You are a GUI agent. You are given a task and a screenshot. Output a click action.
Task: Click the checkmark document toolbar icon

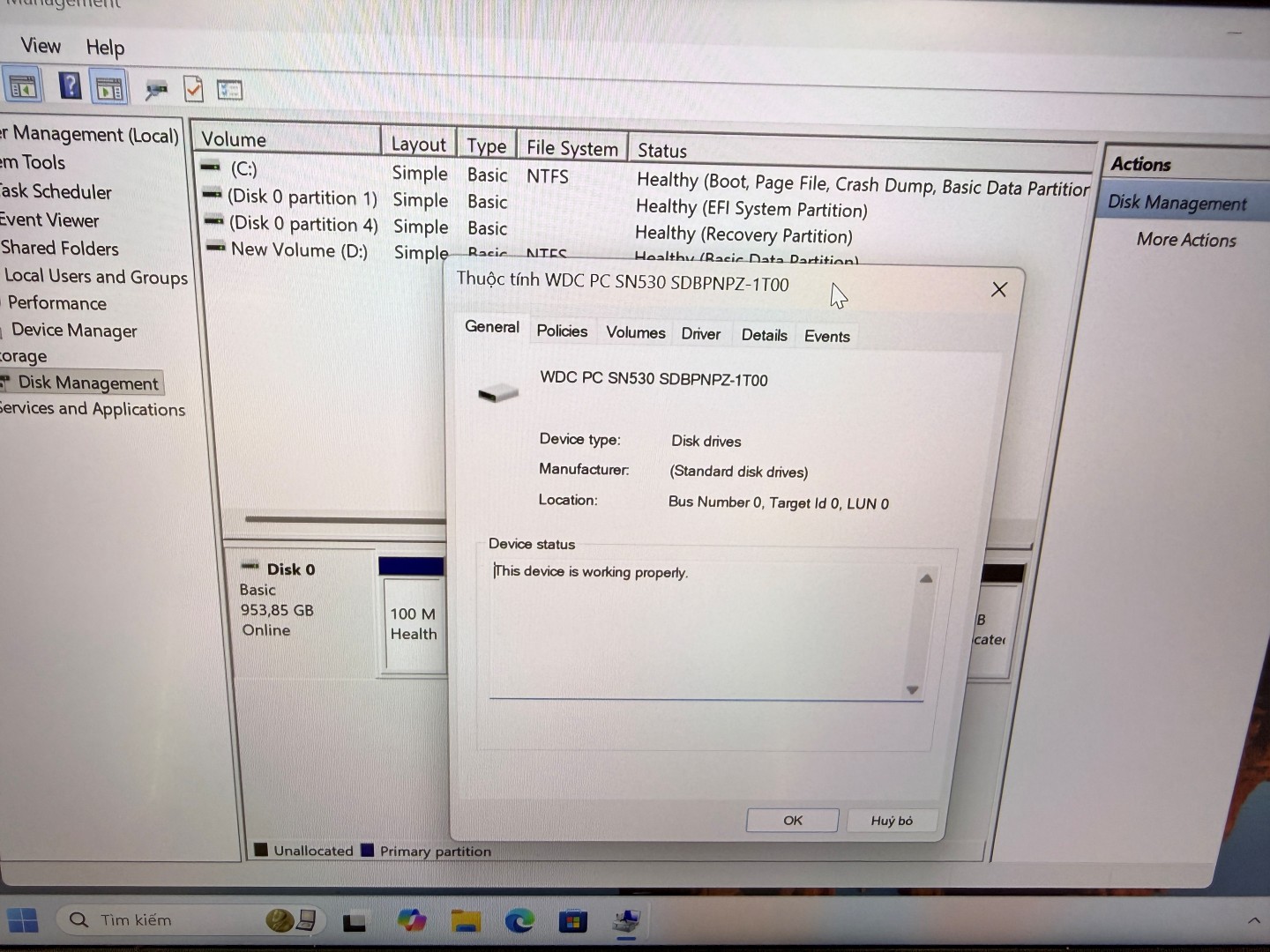click(193, 89)
